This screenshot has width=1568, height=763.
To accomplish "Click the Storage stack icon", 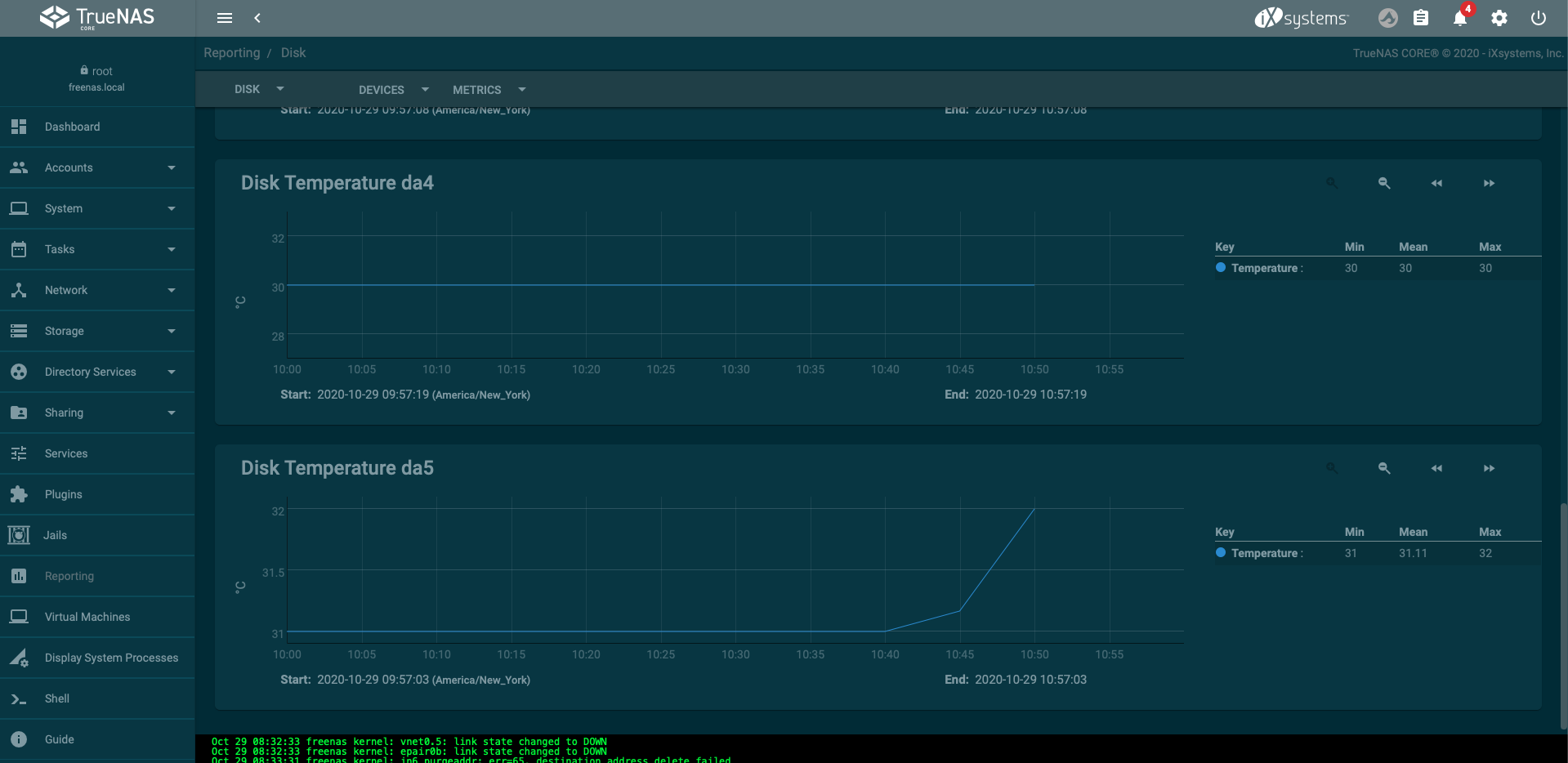I will pyautogui.click(x=19, y=331).
